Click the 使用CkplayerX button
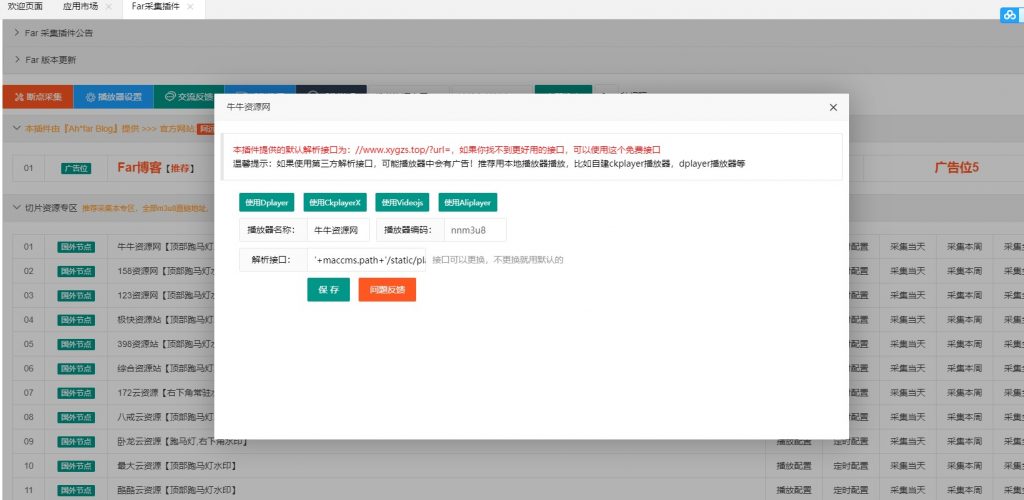 [334, 202]
